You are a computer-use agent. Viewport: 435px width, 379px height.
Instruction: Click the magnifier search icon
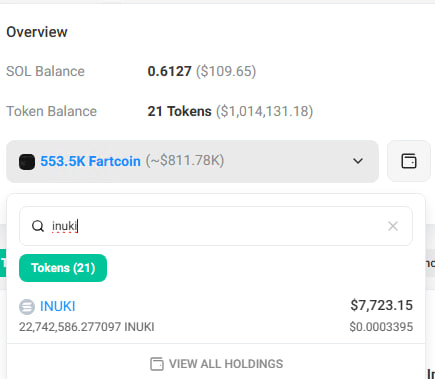(x=38, y=226)
